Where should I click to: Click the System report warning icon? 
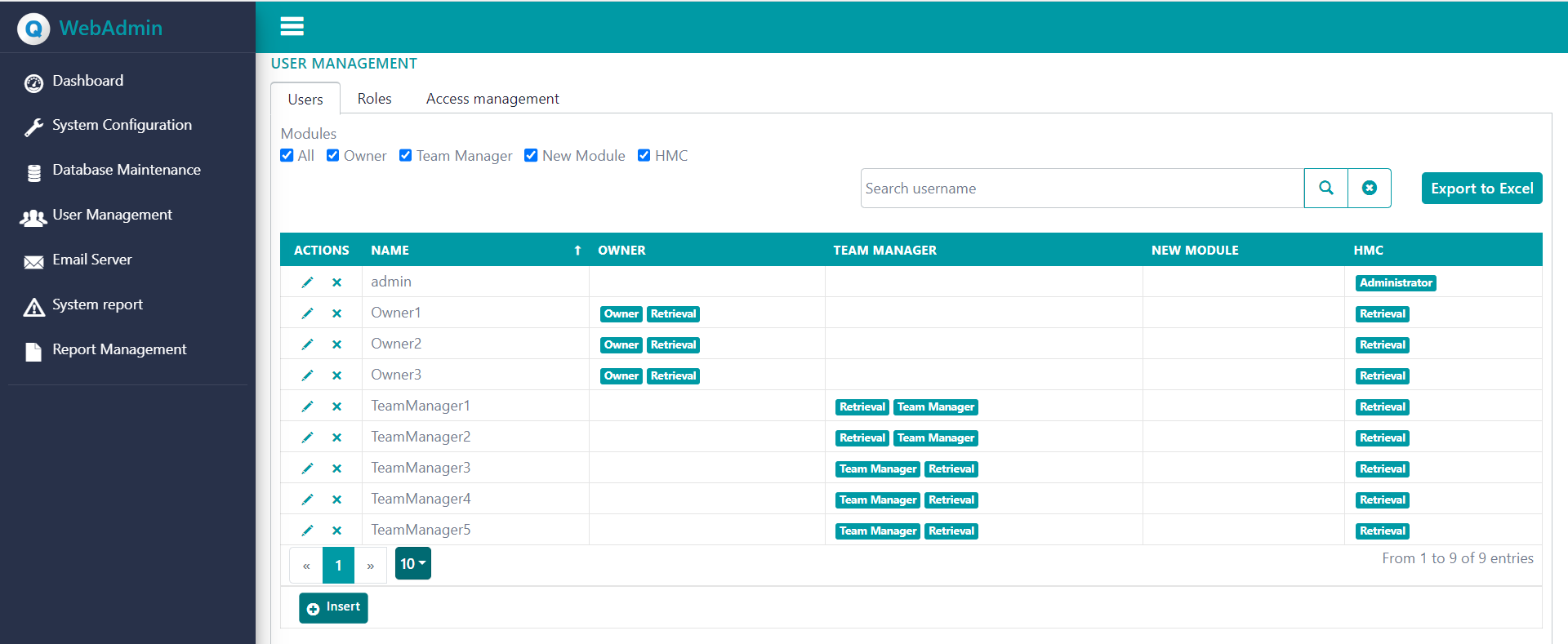coord(33,307)
